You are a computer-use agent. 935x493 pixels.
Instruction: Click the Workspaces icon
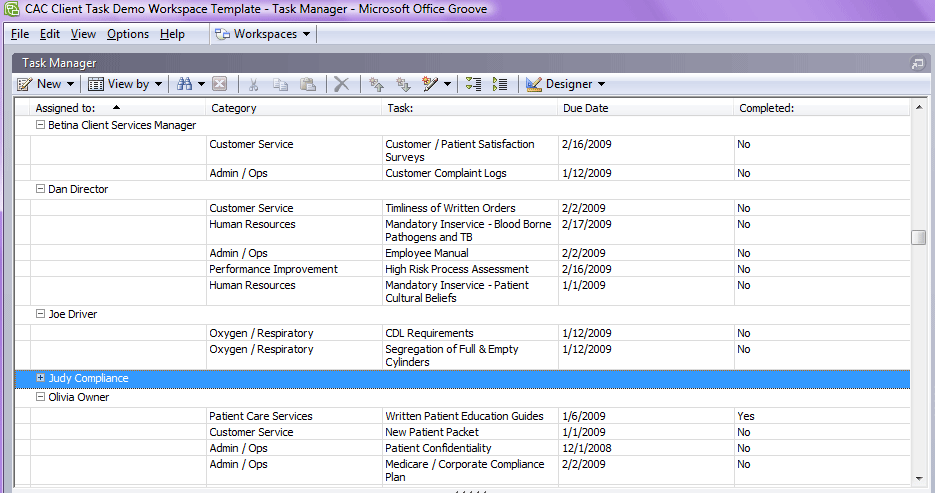click(222, 34)
